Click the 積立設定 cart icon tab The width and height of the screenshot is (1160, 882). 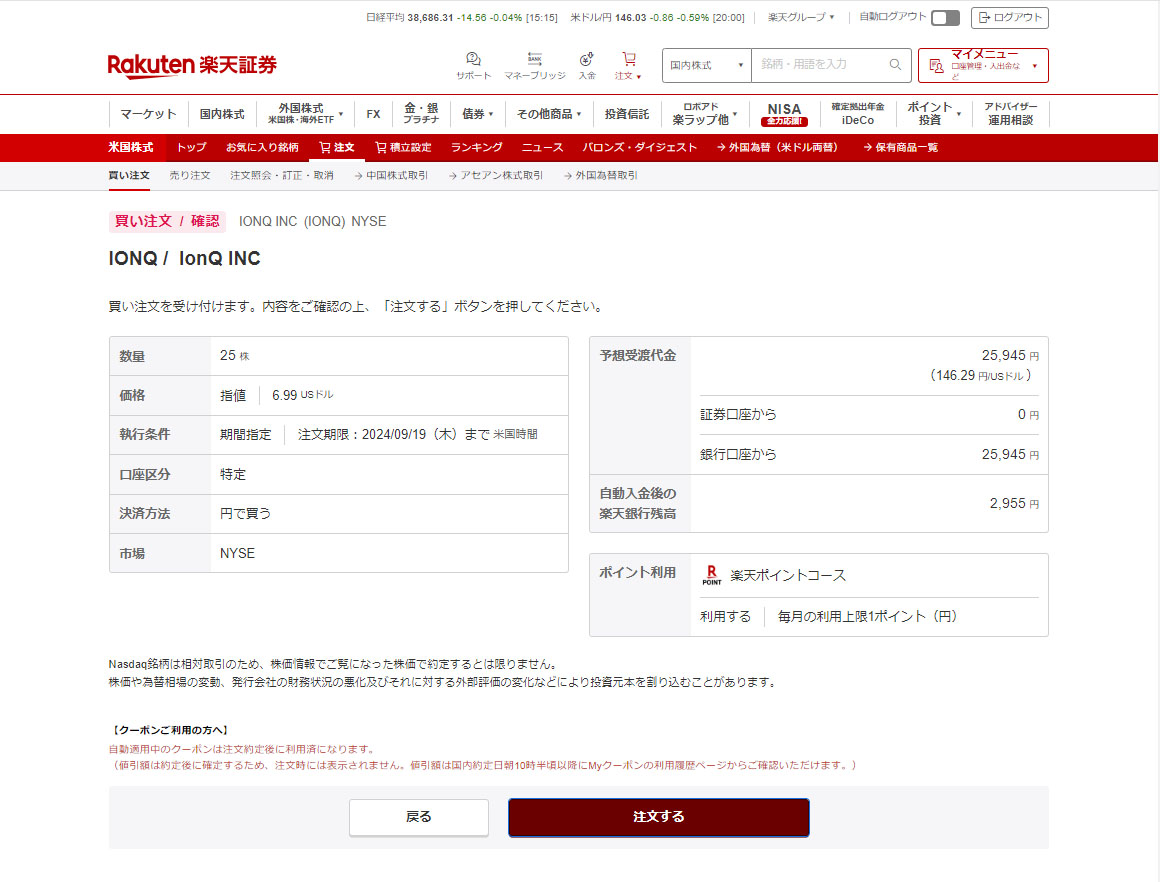coord(402,147)
